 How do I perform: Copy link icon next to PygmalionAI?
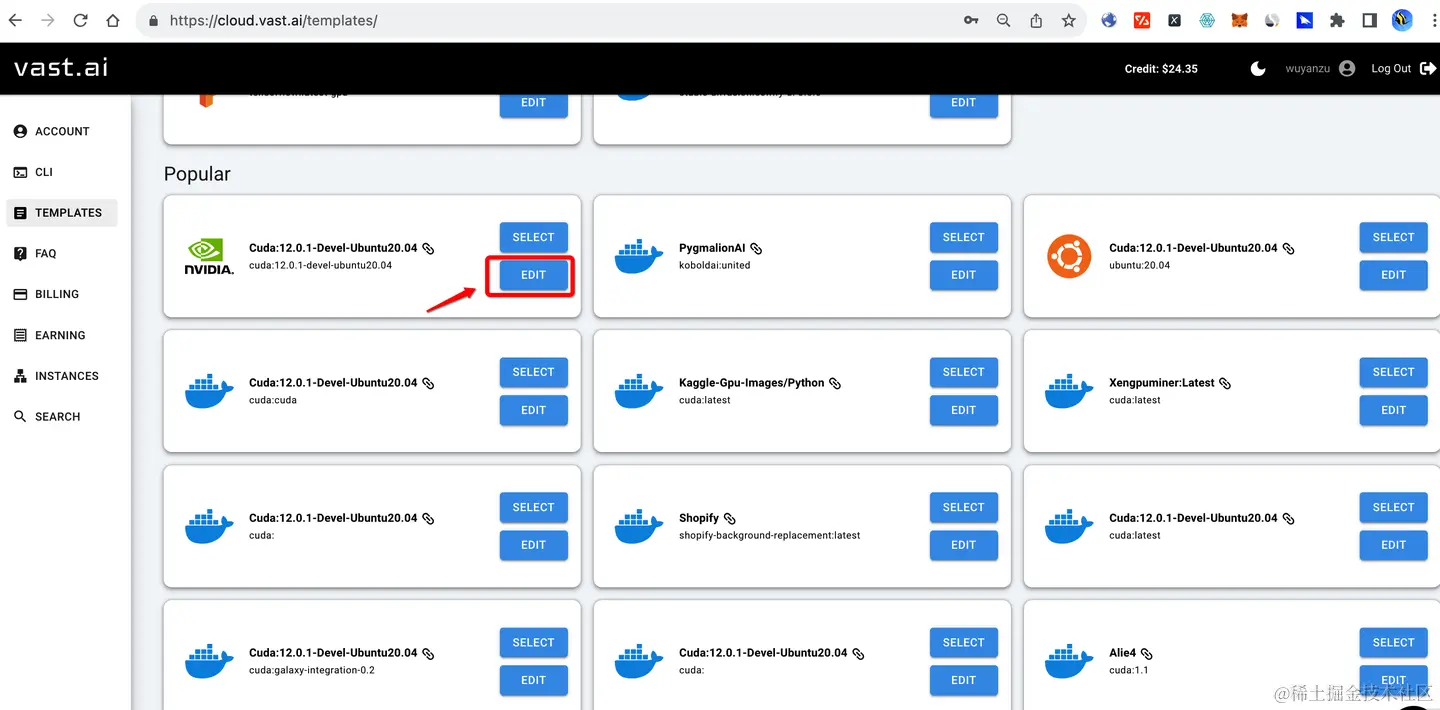[x=756, y=248]
